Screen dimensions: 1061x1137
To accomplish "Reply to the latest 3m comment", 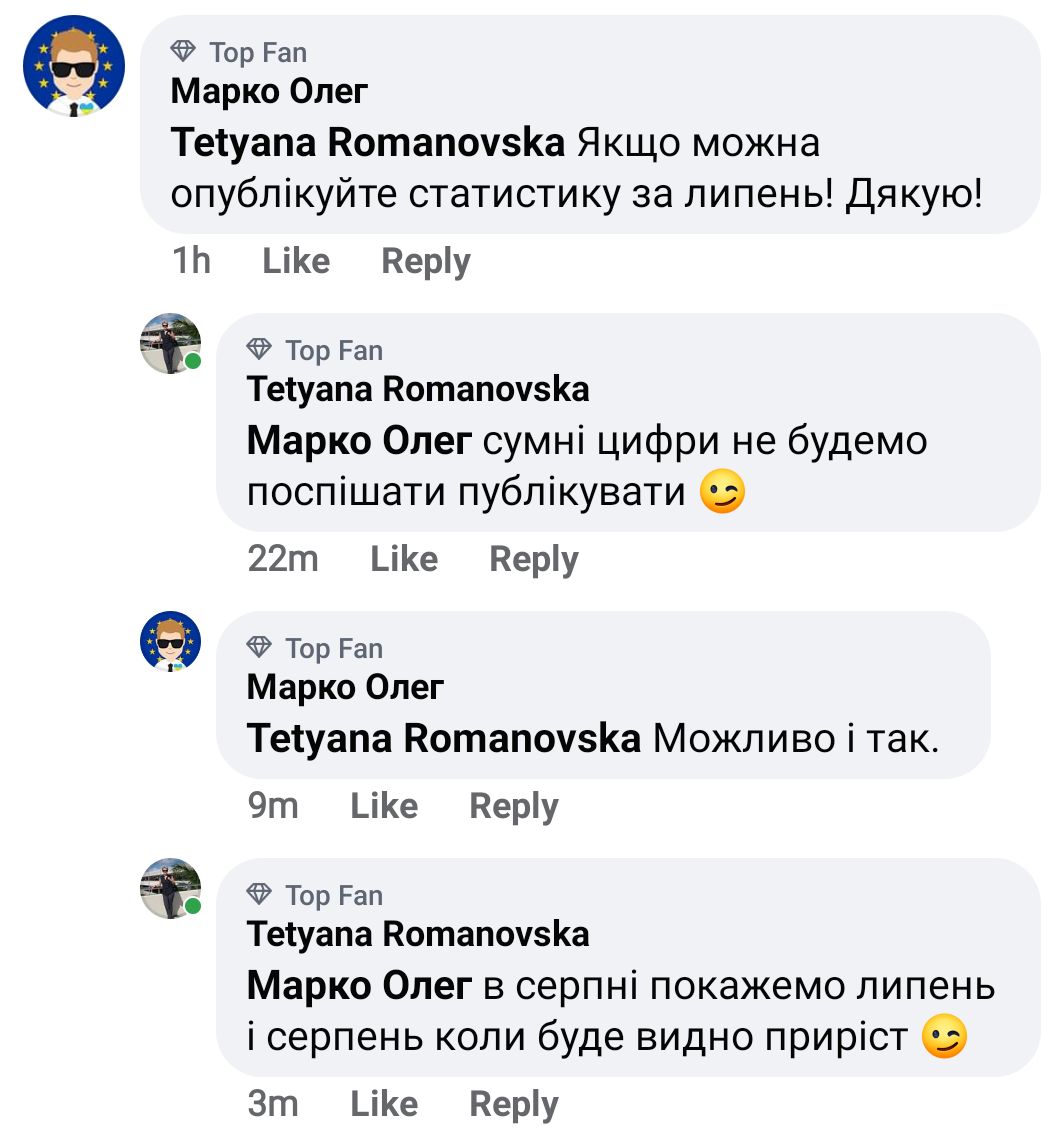I will [x=514, y=1104].
